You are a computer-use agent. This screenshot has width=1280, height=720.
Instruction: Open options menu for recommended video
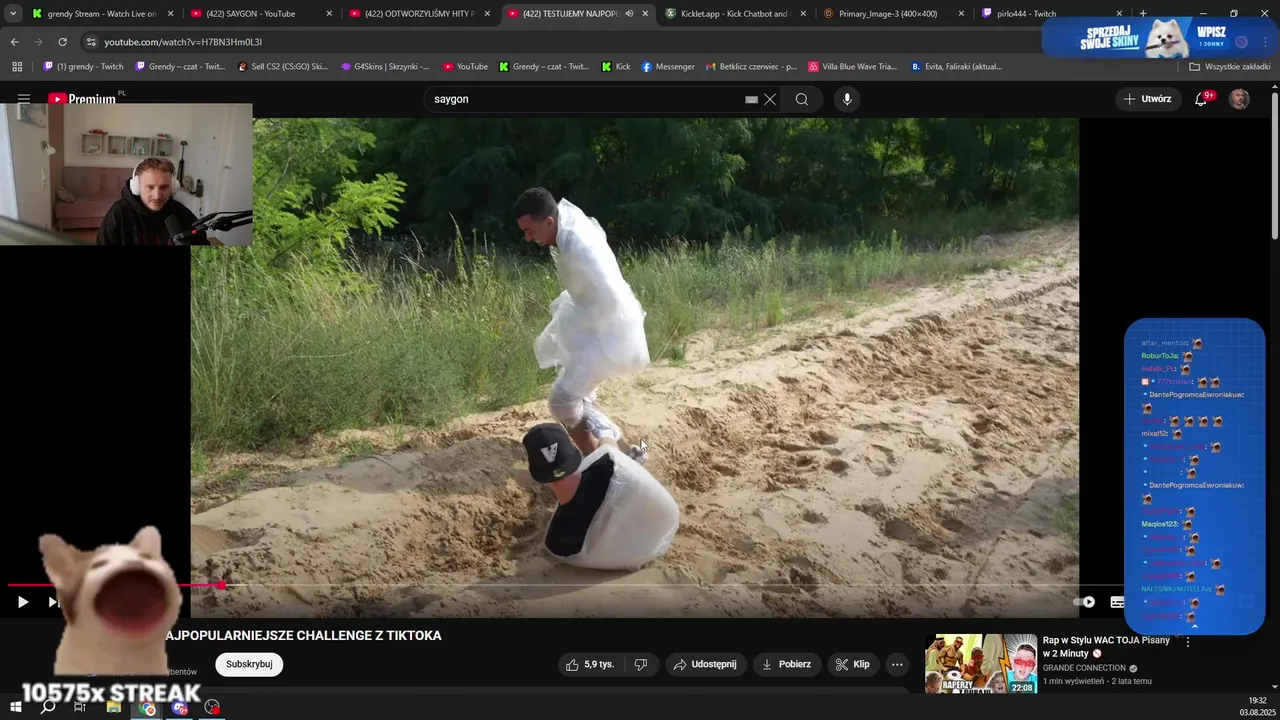(1188, 642)
